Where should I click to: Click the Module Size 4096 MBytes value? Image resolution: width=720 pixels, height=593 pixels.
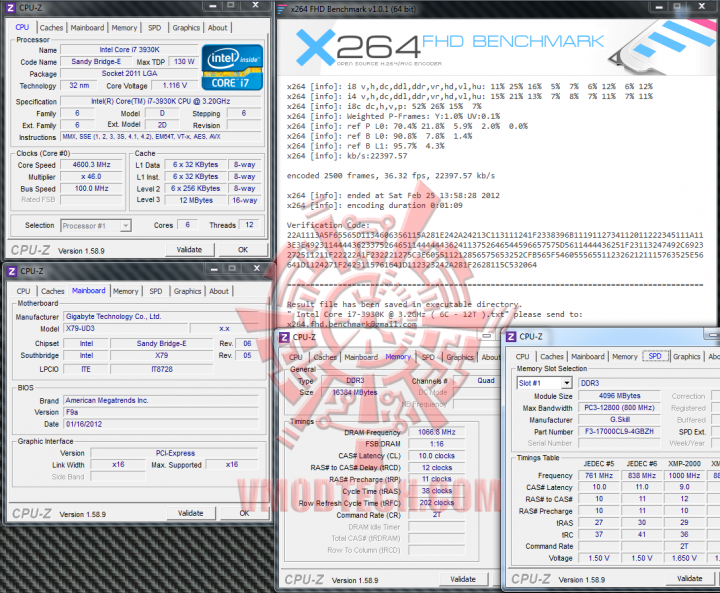pyautogui.click(x=619, y=395)
